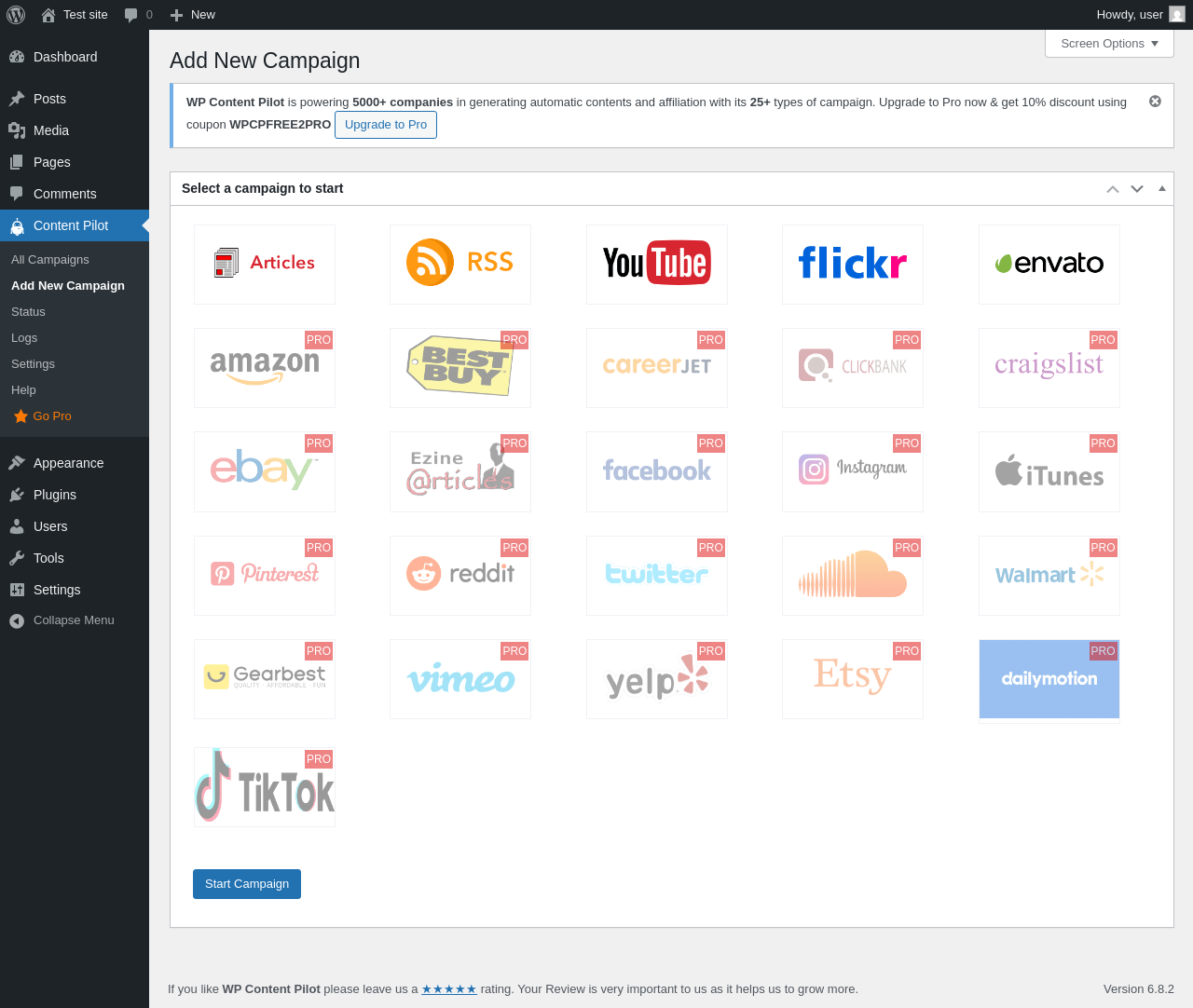This screenshot has height=1008, width=1193.
Task: Move campaign panel down with arrow
Action: [1137, 189]
